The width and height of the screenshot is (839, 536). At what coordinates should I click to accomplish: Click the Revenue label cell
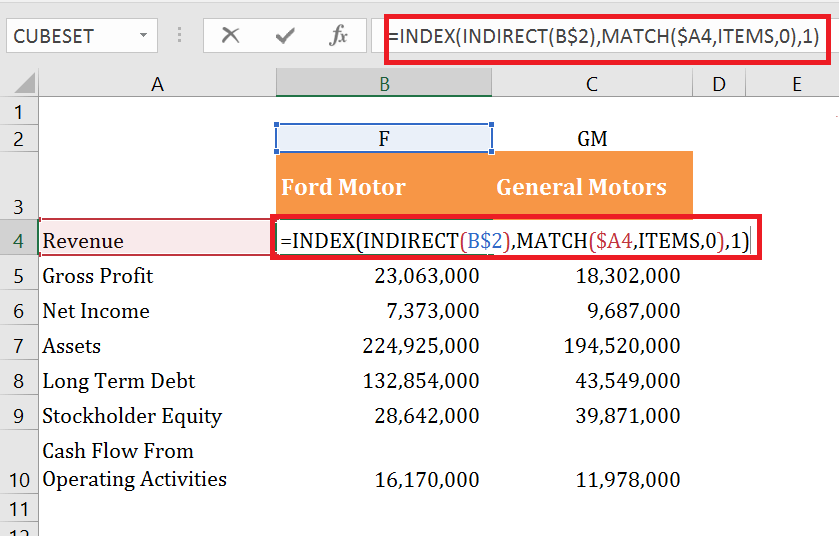tap(157, 239)
